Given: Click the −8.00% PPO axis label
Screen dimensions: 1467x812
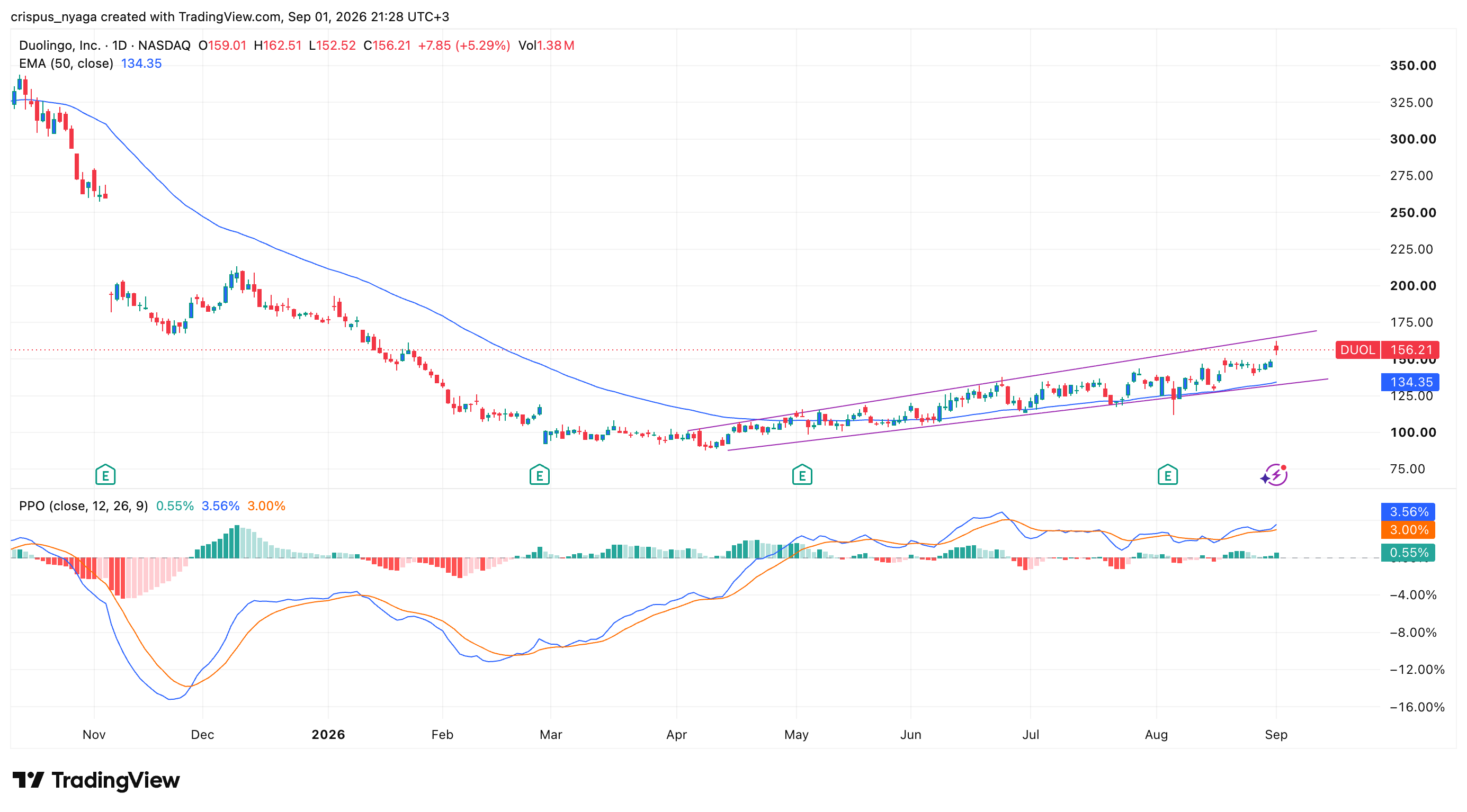Looking at the screenshot, I should coord(1413,632).
